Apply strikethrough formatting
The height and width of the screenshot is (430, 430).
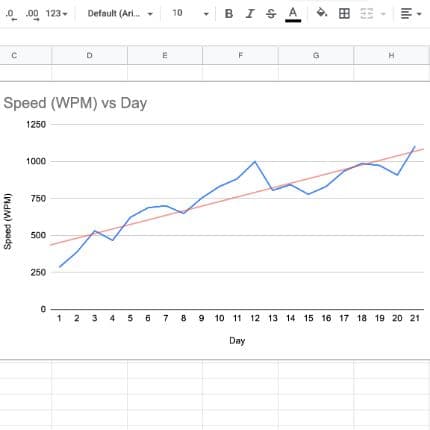(271, 14)
